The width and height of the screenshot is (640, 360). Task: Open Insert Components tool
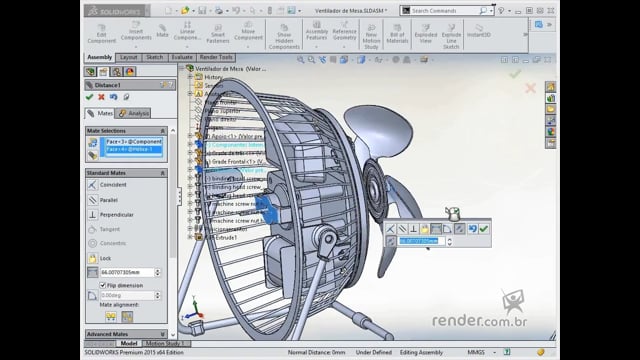[x=136, y=32]
